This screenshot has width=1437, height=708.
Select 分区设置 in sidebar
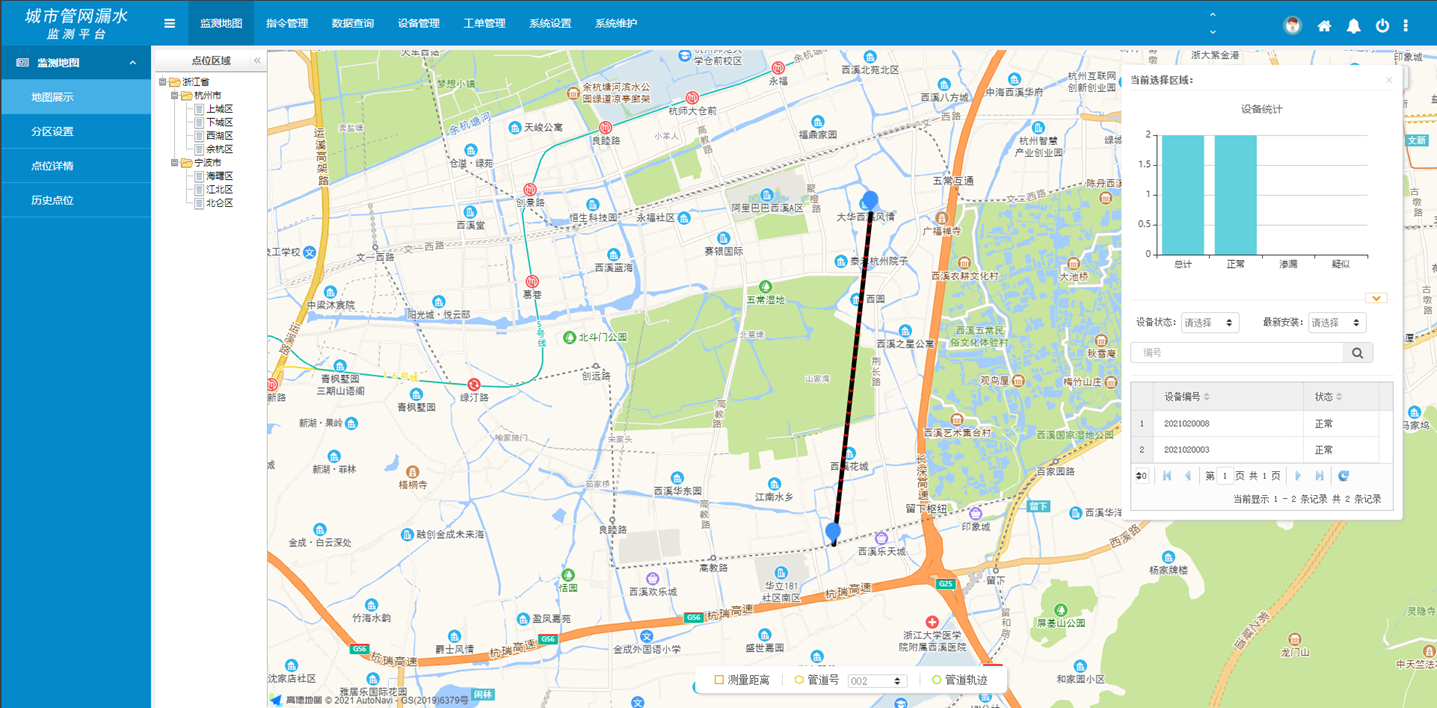click(x=75, y=132)
